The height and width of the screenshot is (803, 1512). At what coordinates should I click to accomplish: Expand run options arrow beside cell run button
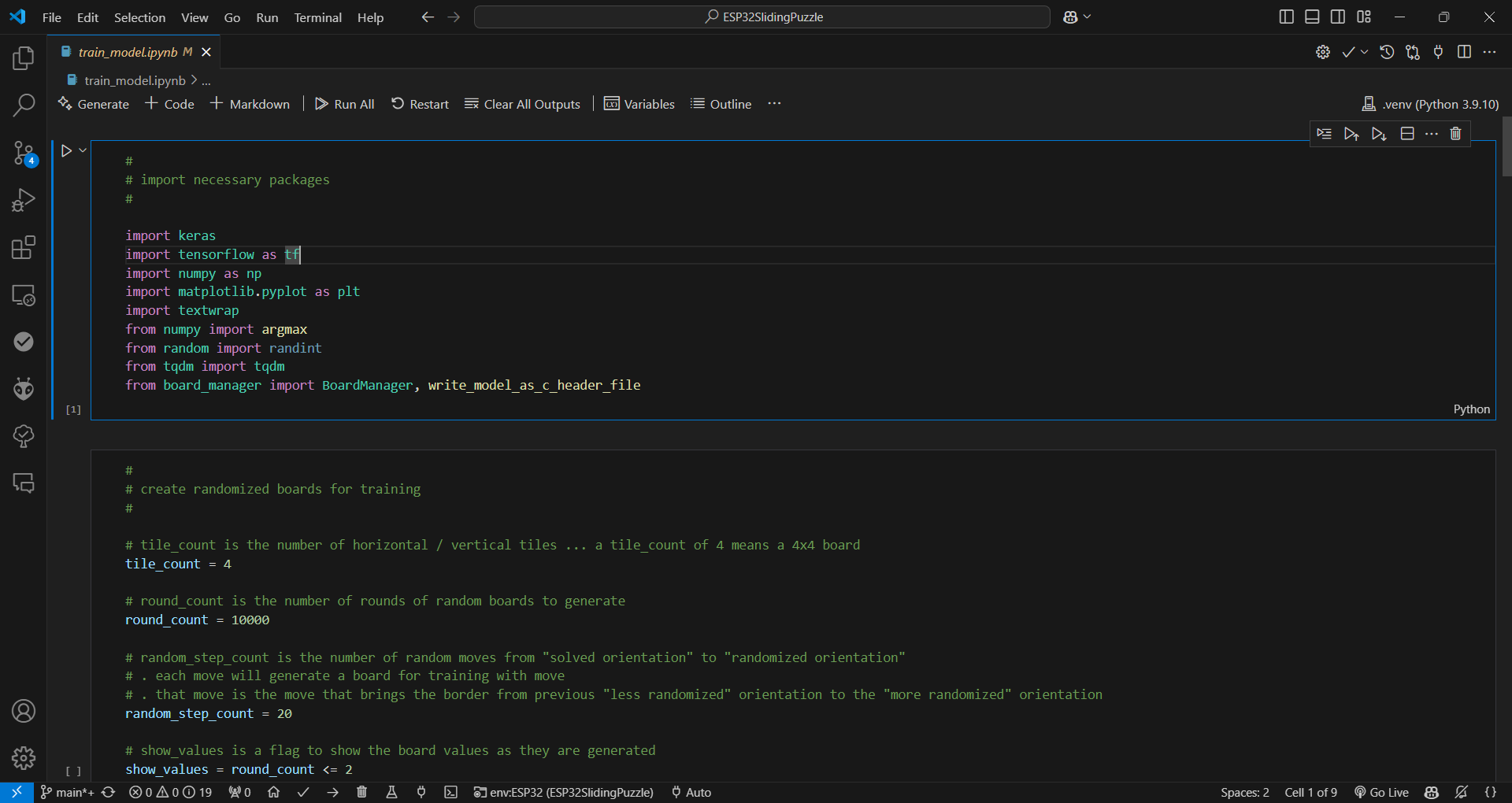[82, 150]
